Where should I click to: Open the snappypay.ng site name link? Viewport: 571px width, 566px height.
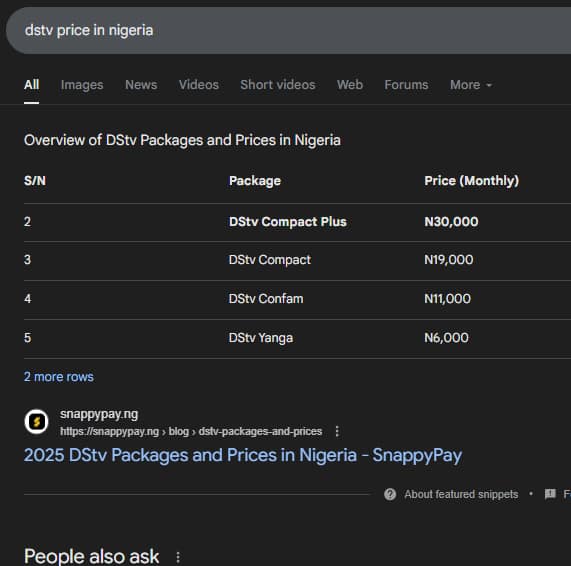(99, 414)
